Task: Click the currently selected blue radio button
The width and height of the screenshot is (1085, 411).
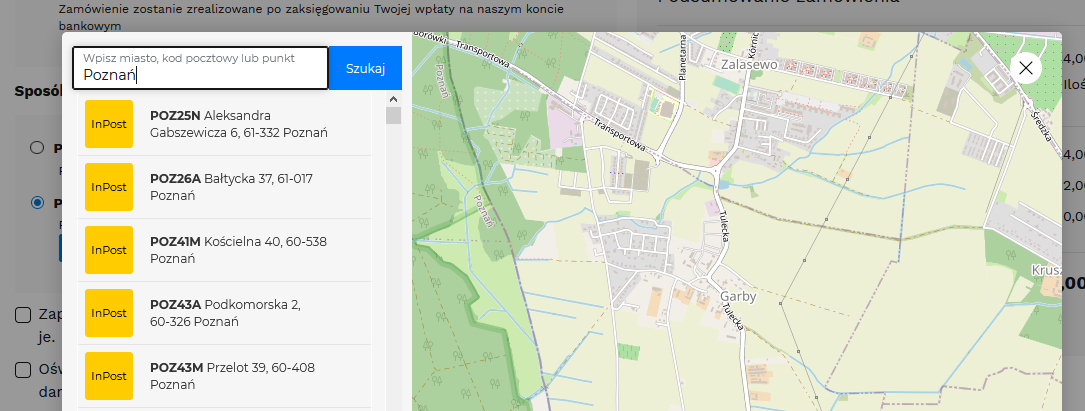Action: [x=37, y=202]
